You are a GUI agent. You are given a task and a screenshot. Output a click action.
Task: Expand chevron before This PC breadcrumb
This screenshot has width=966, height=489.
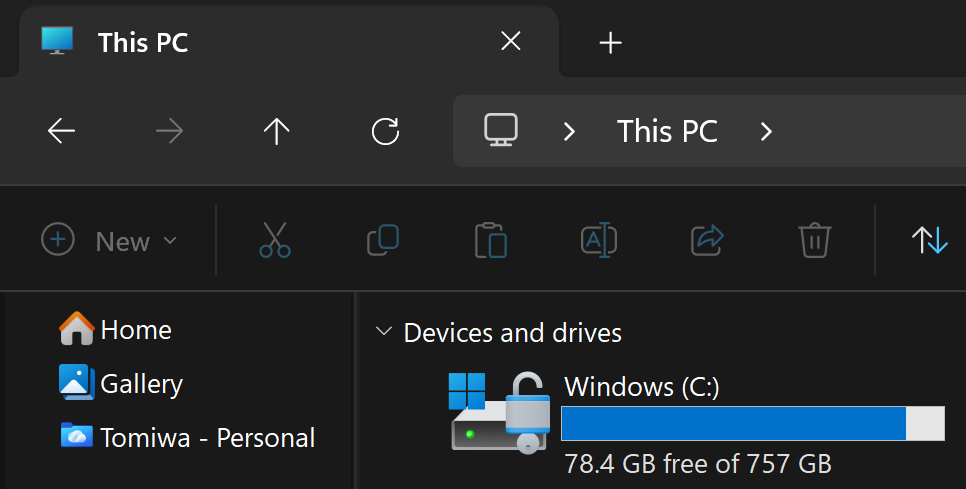569,131
